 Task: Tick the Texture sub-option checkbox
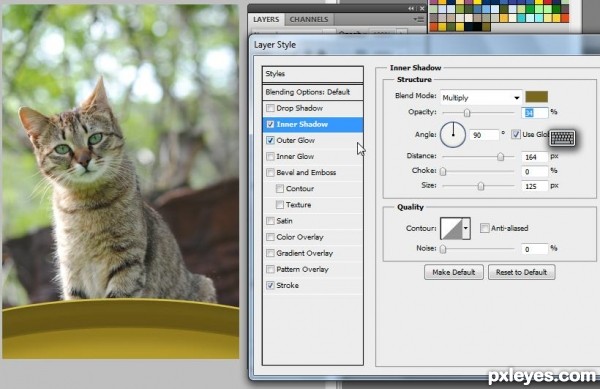280,205
